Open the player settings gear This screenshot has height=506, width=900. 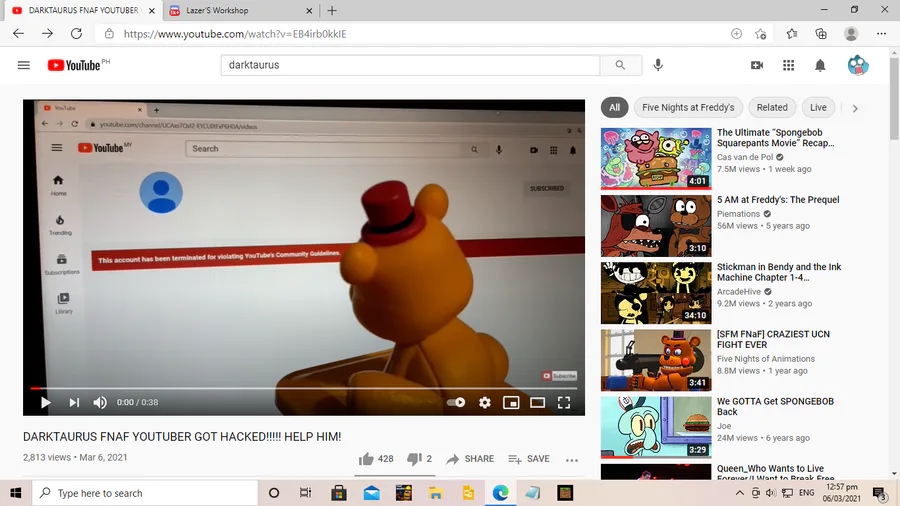[484, 403]
